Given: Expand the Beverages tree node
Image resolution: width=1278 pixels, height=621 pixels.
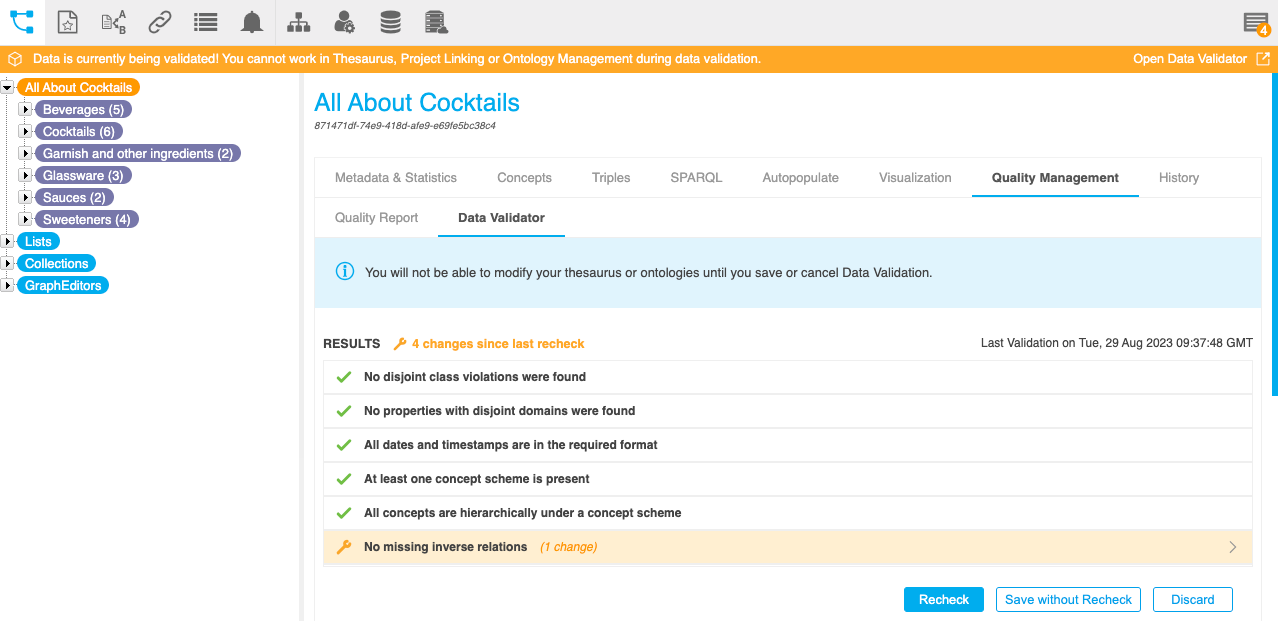Looking at the screenshot, I should [24, 109].
